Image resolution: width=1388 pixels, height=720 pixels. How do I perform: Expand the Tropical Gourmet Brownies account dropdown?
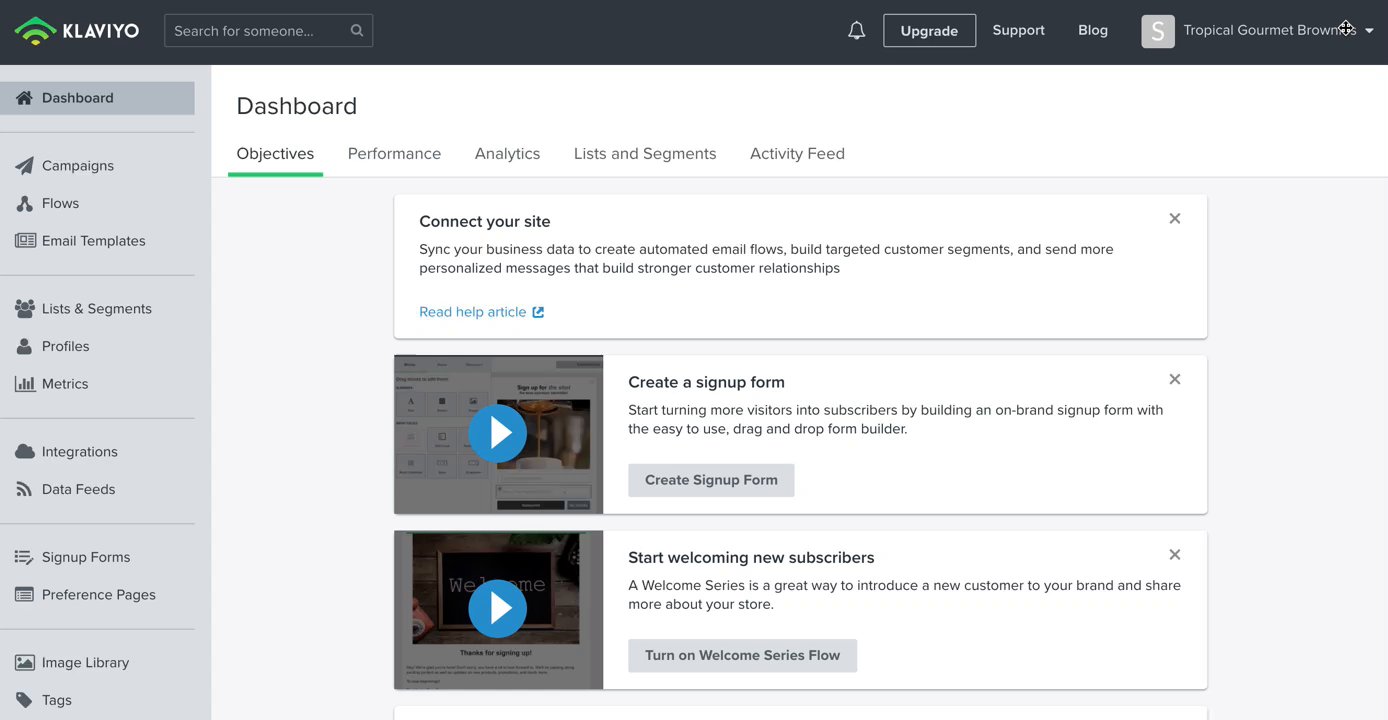pos(1369,31)
